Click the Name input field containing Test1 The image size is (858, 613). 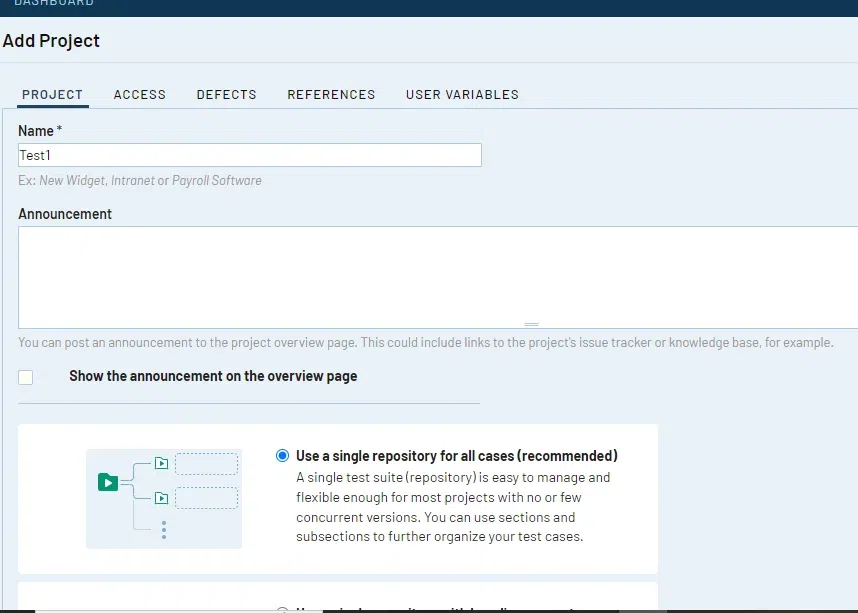[x=250, y=155]
